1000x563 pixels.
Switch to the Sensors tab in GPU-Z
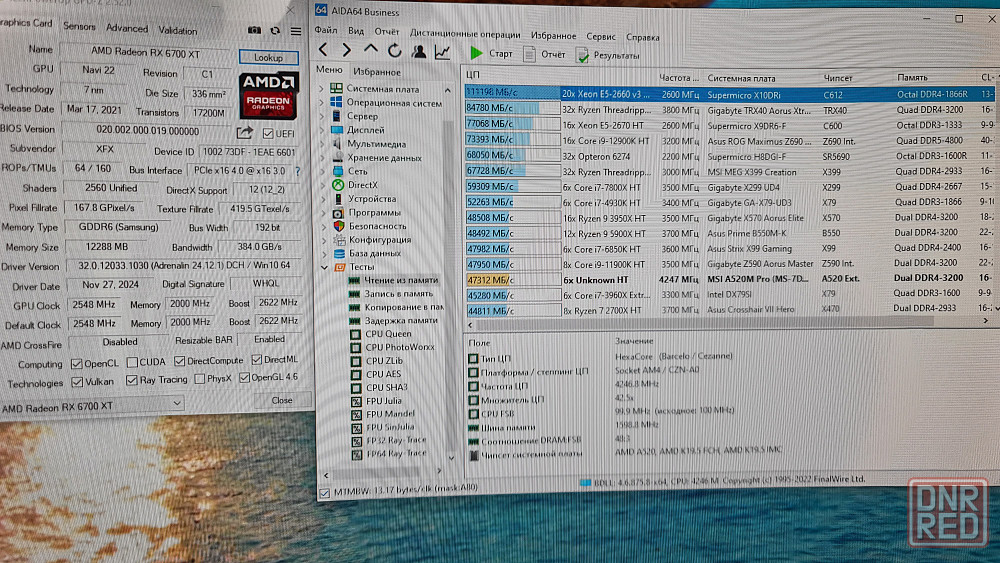[79, 27]
